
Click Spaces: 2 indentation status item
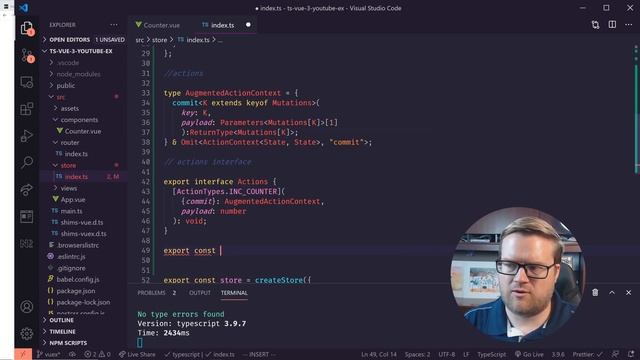(417, 354)
